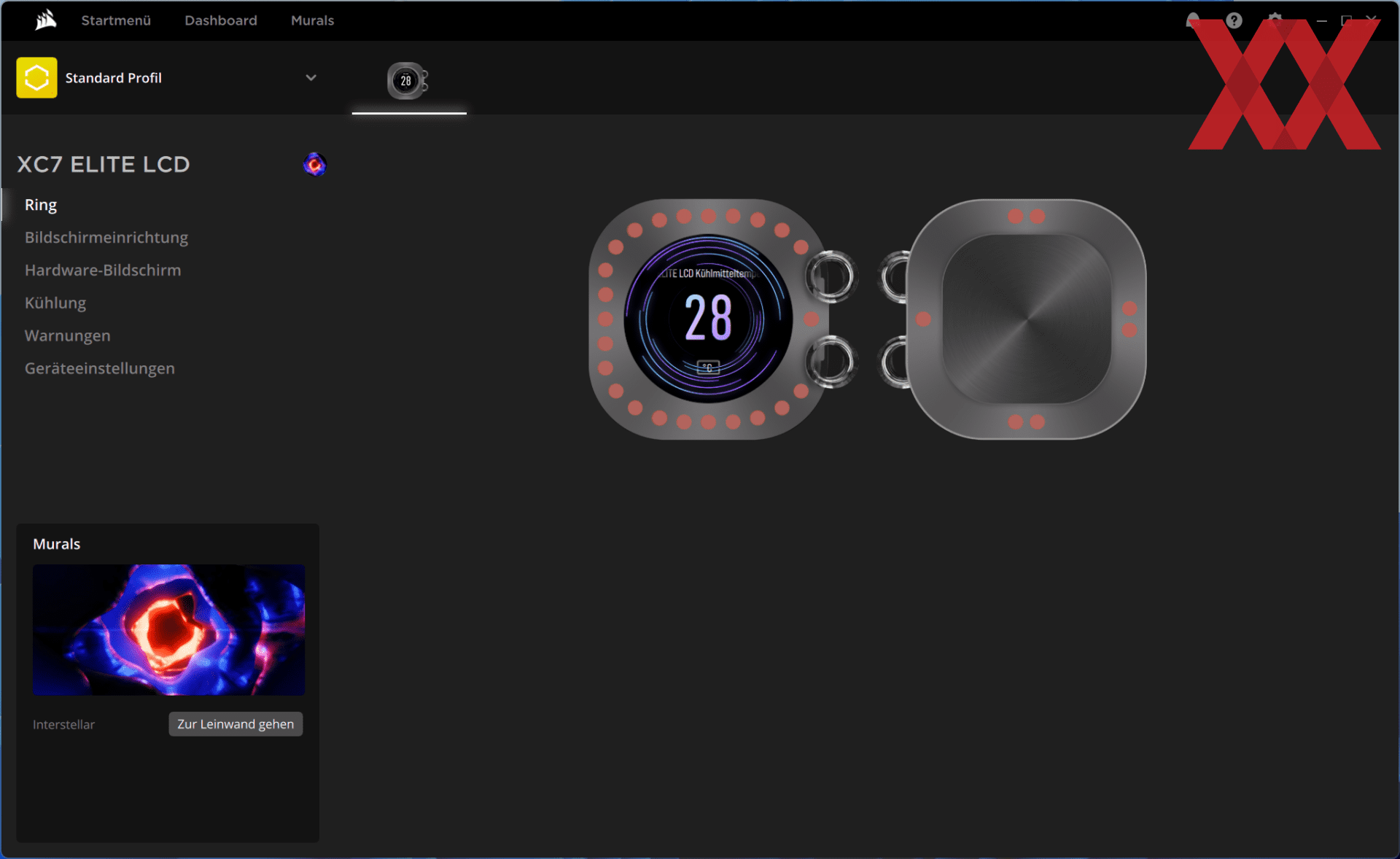Click the LCD screen showing 28 degrees
This screenshot has height=859, width=1400.
click(708, 319)
